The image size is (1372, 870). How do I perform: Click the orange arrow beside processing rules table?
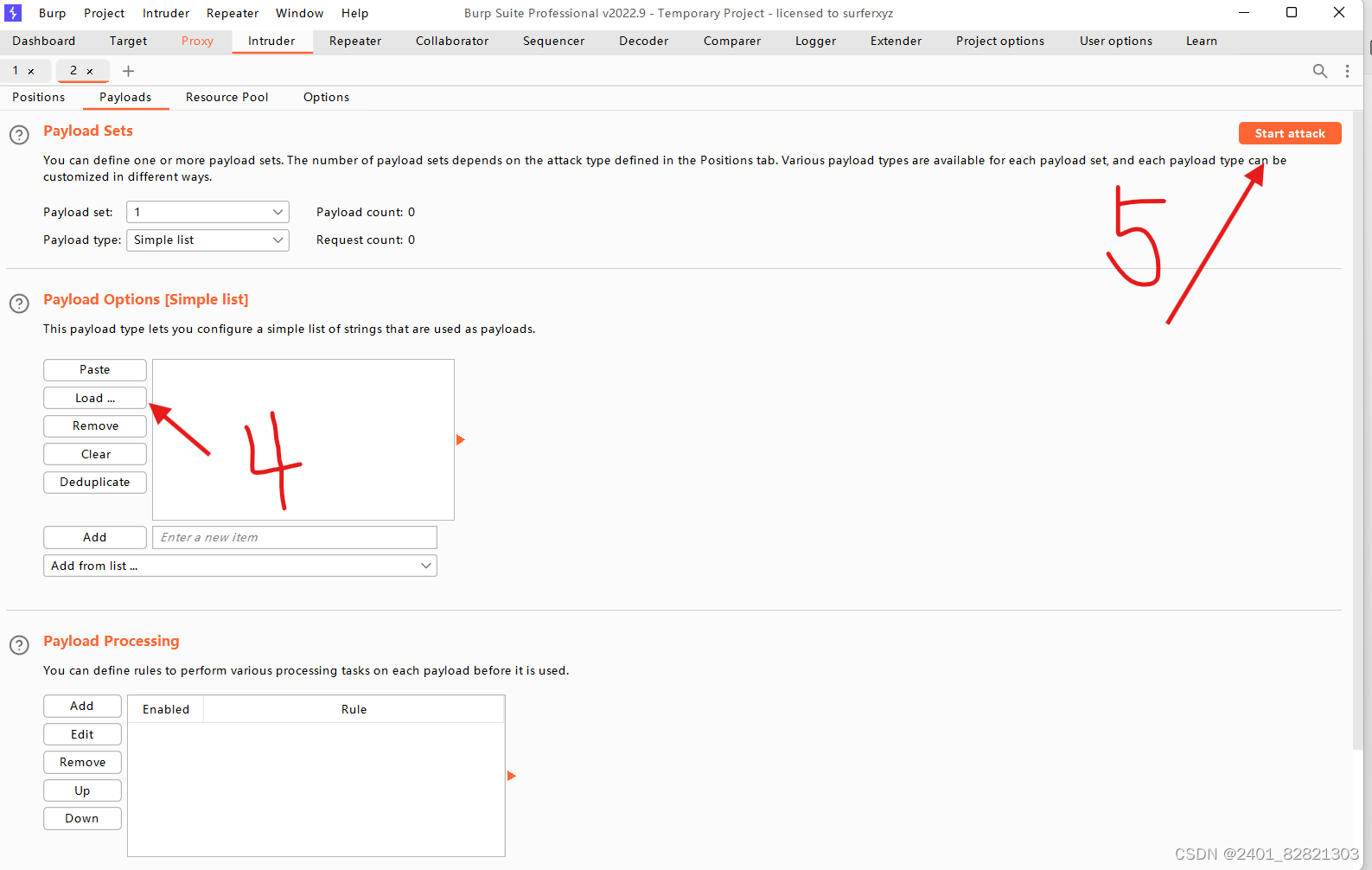click(511, 776)
